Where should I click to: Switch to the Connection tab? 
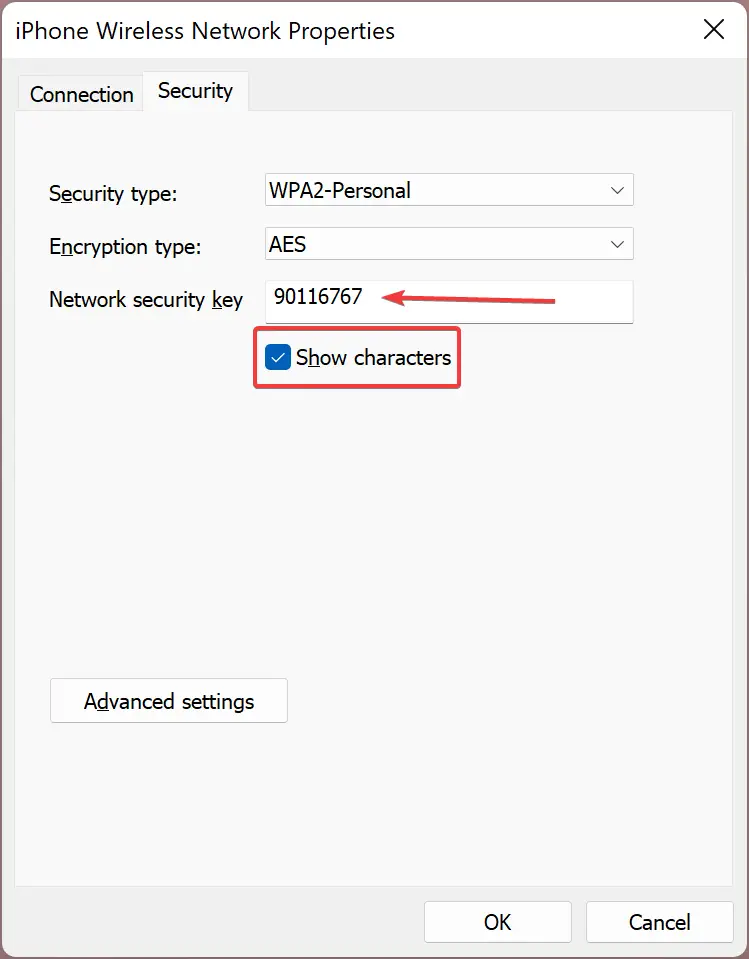click(x=81, y=94)
